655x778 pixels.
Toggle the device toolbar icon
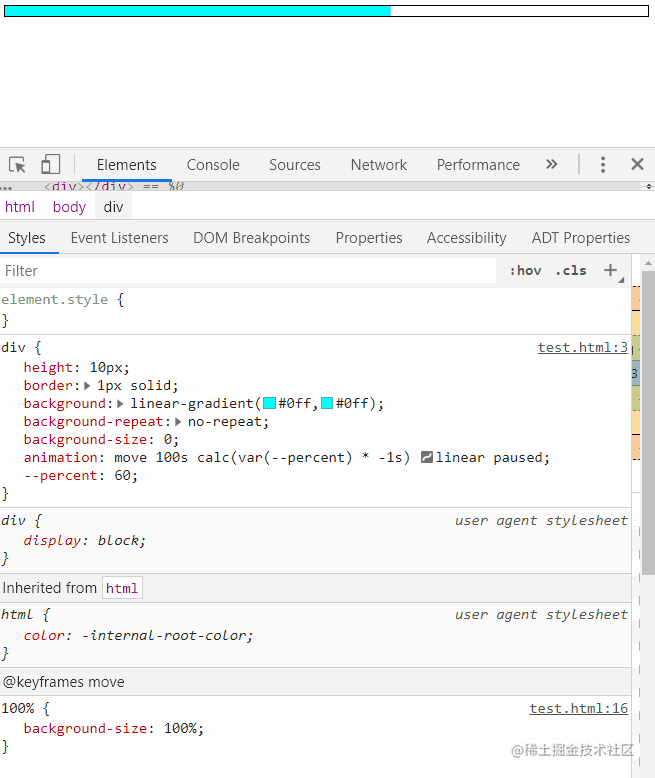50,164
